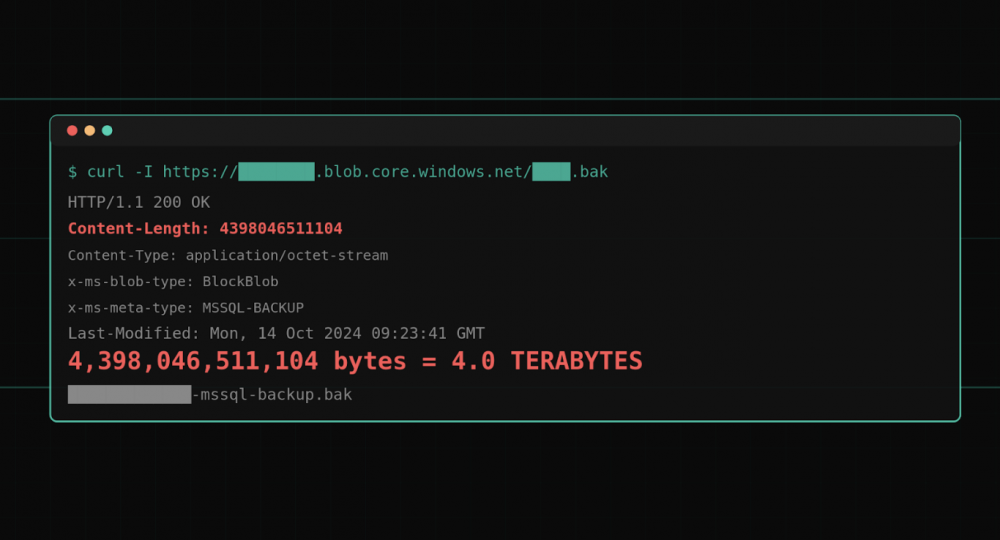Click the Content-Type application/octet-stream line
This screenshot has height=540, width=1000.
pyautogui.click(x=228, y=256)
